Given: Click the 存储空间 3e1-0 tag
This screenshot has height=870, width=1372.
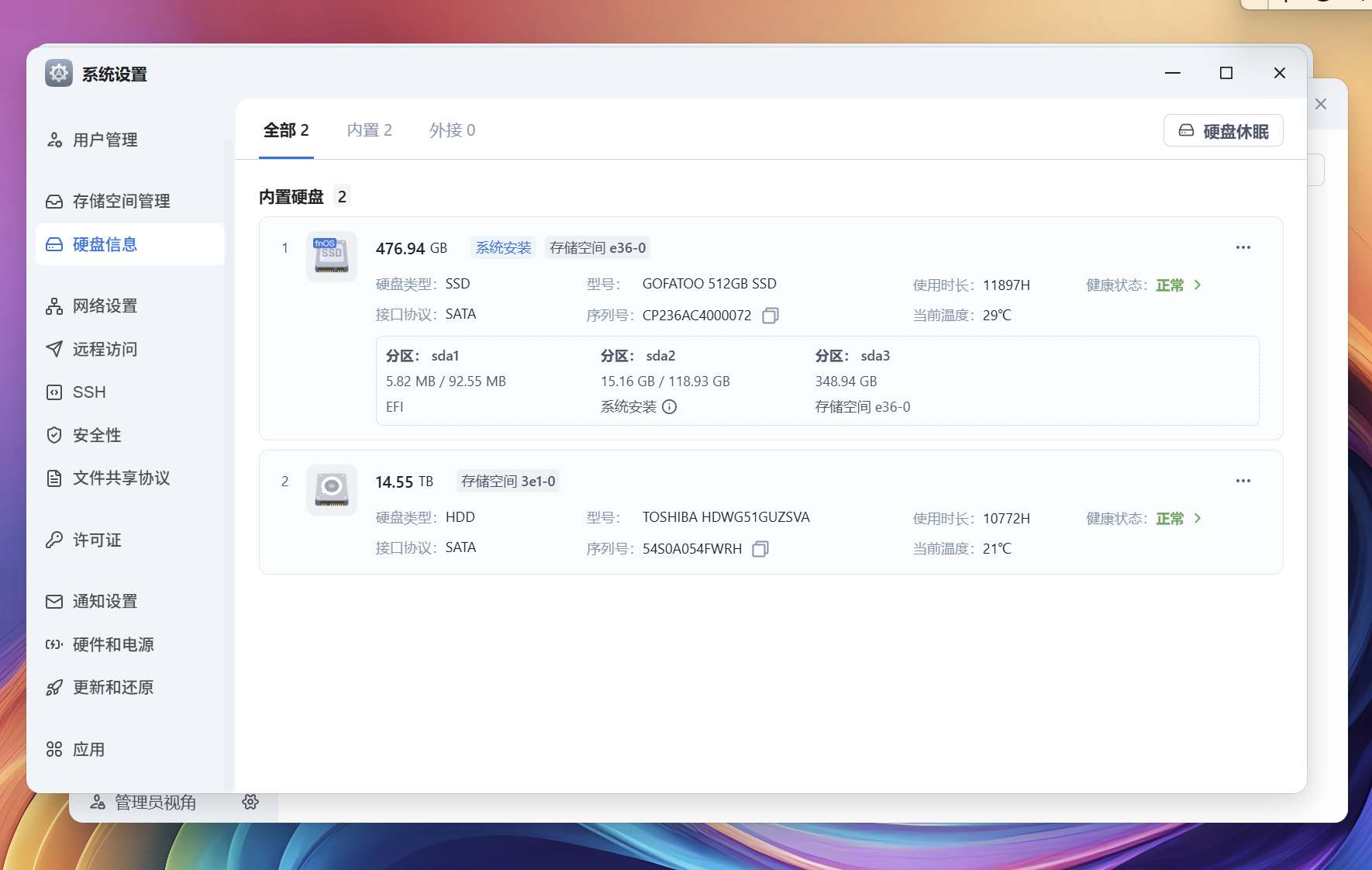Looking at the screenshot, I should [x=508, y=482].
